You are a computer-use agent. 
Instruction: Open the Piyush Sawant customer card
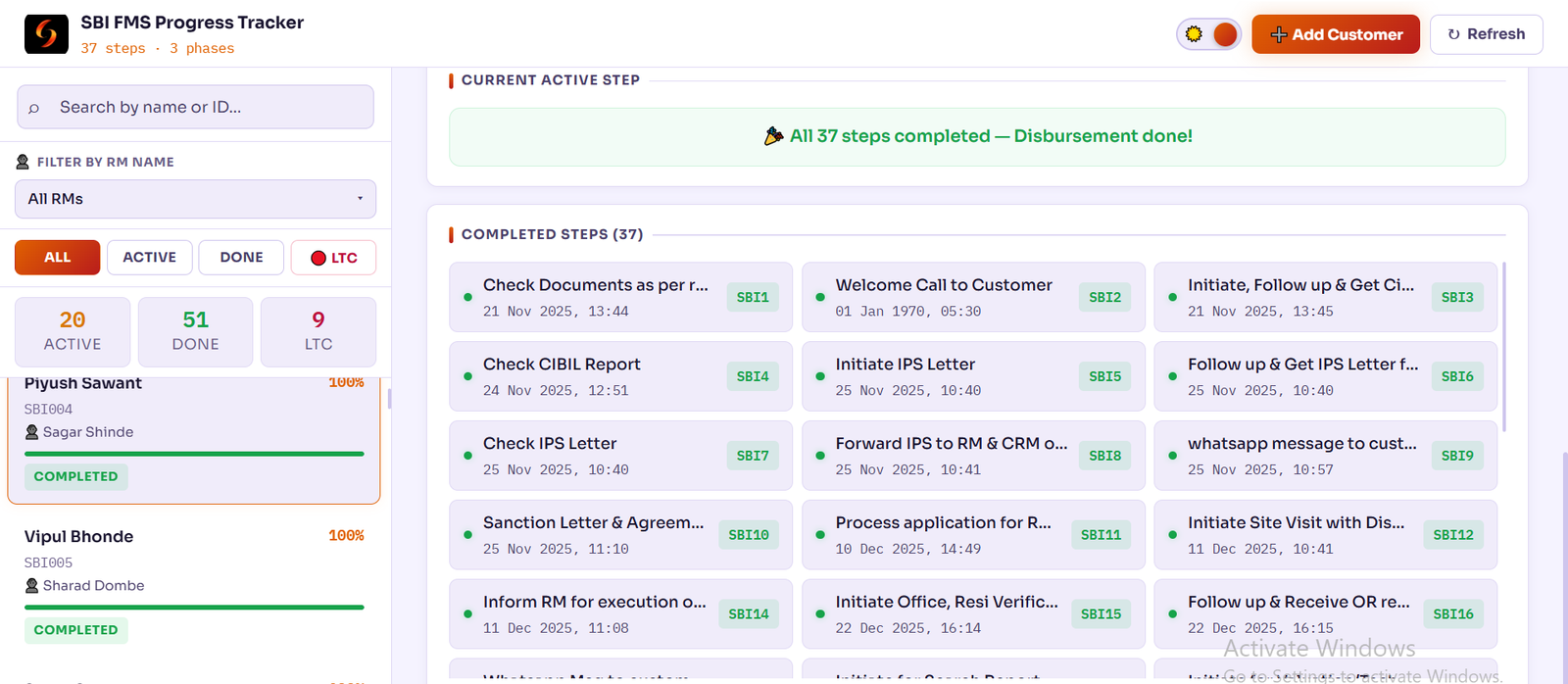194,440
